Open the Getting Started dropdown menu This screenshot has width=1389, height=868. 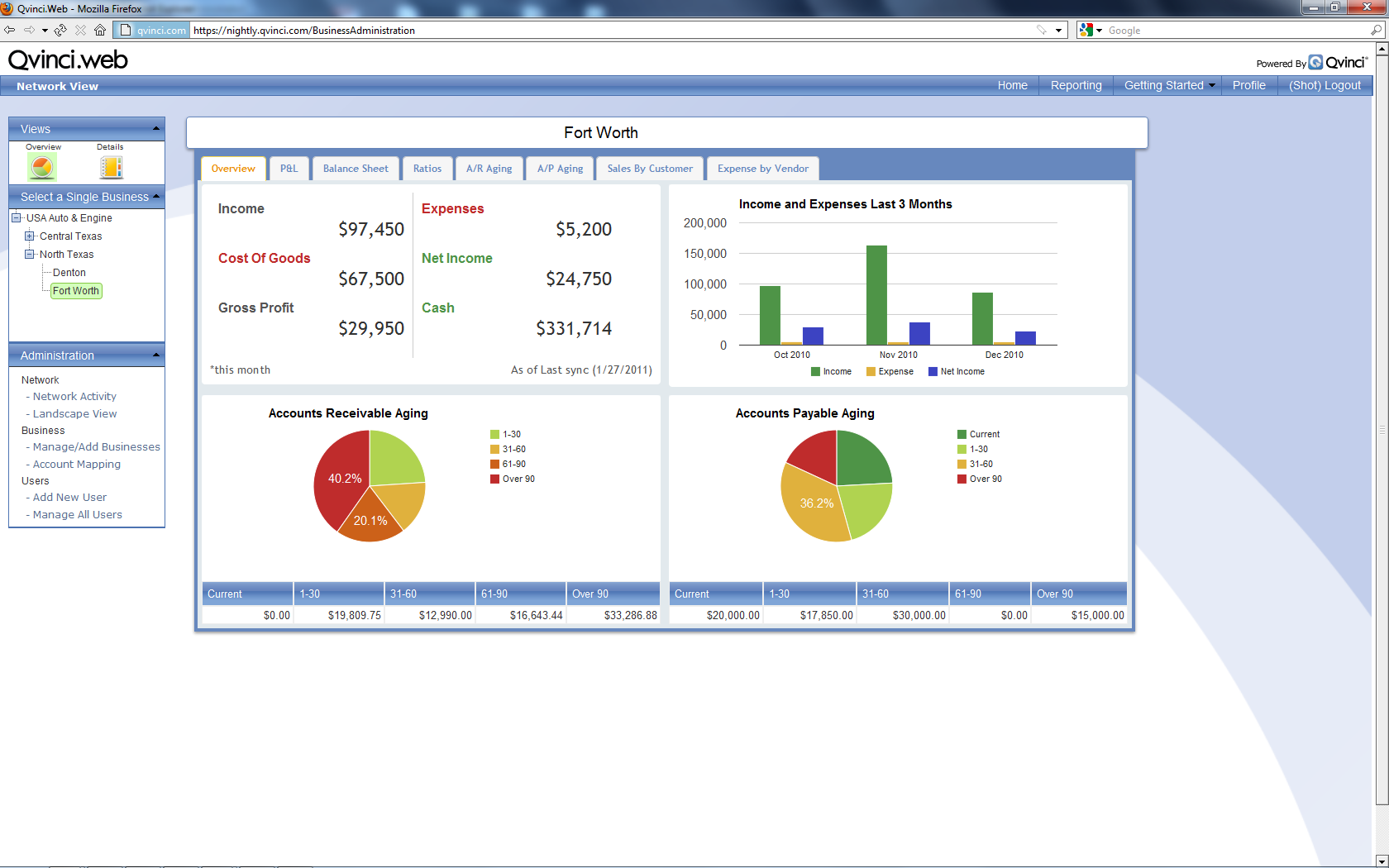(1169, 85)
